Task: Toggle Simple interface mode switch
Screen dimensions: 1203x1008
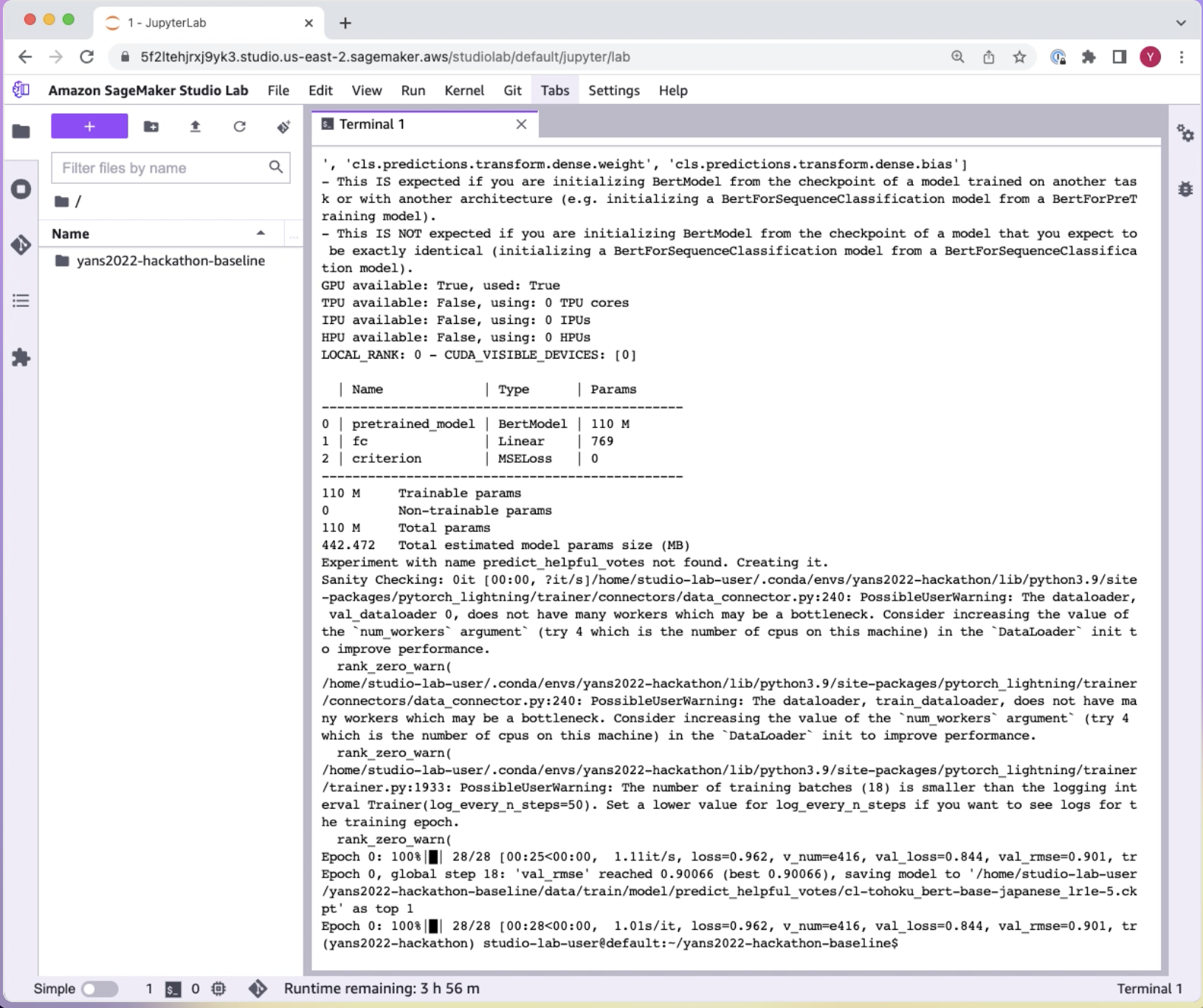Action: click(x=100, y=989)
